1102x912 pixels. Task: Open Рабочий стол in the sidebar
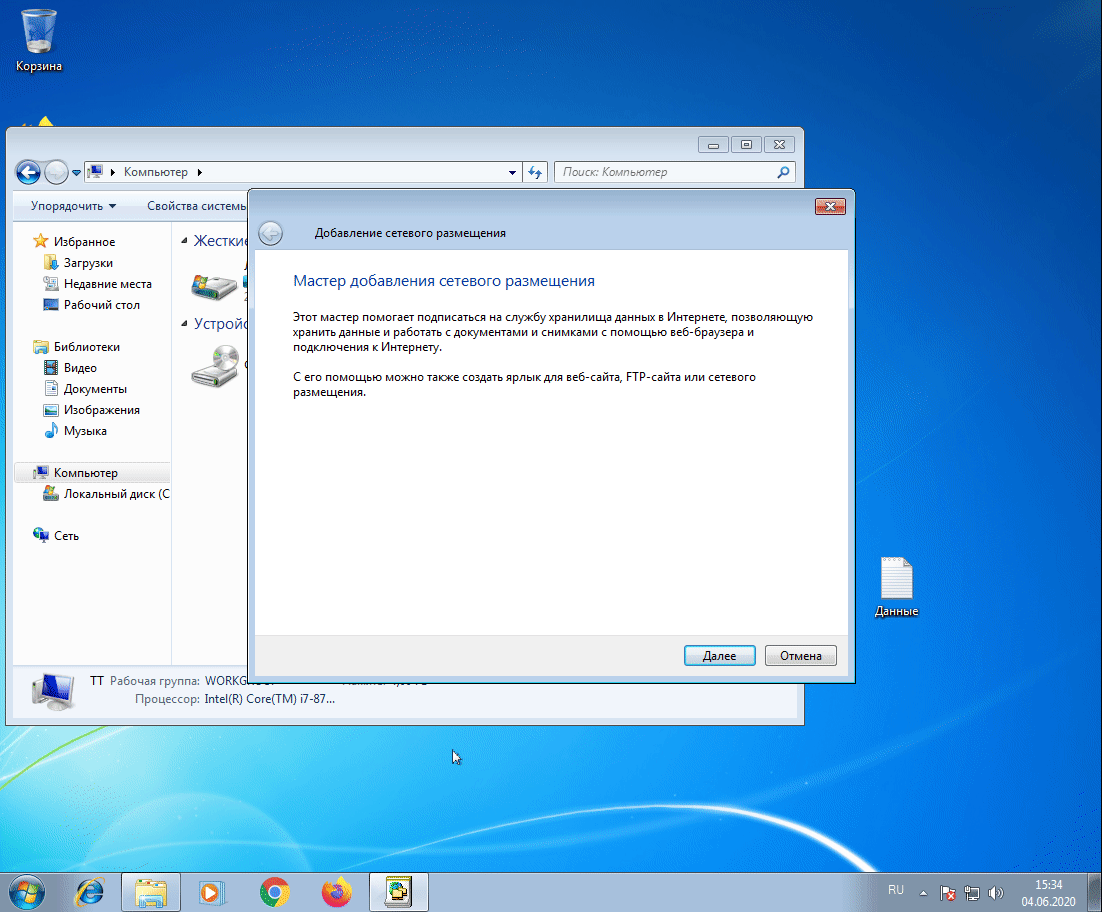101,305
